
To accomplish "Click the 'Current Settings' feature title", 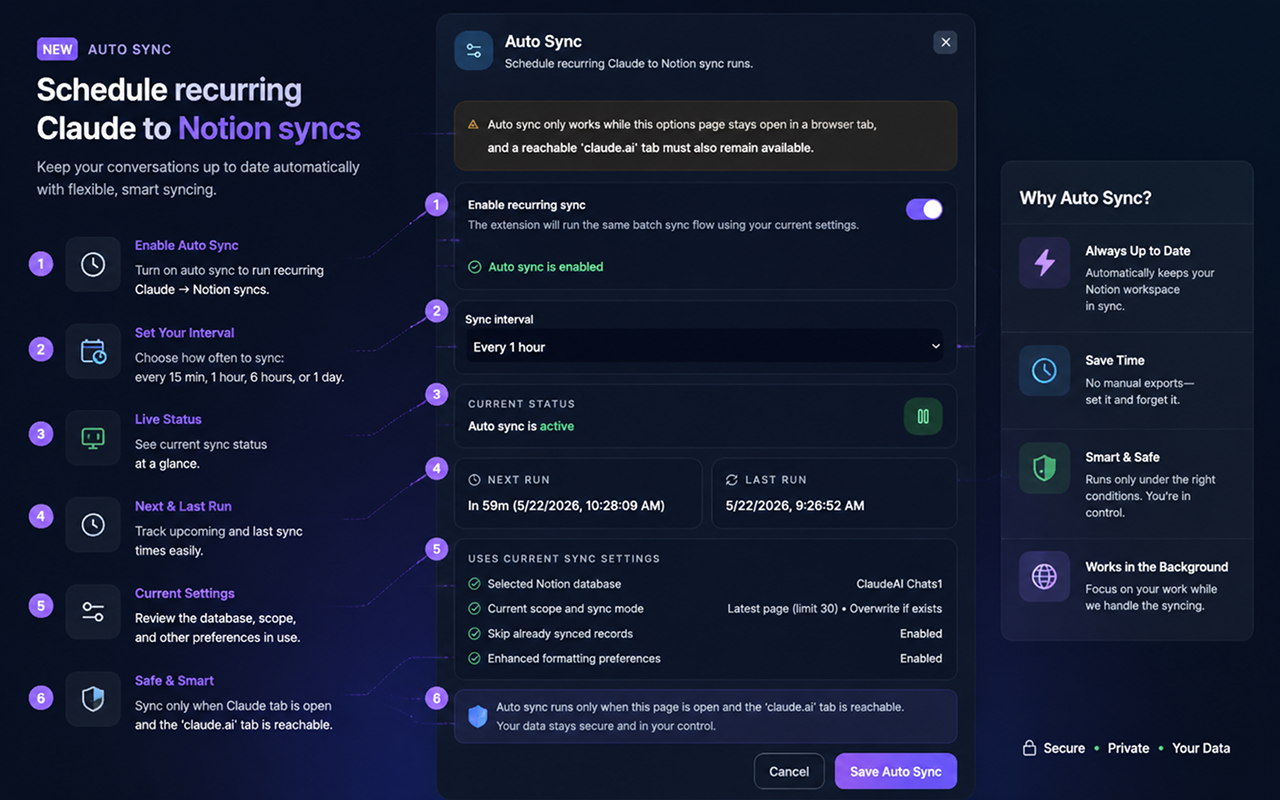I will click(x=185, y=593).
